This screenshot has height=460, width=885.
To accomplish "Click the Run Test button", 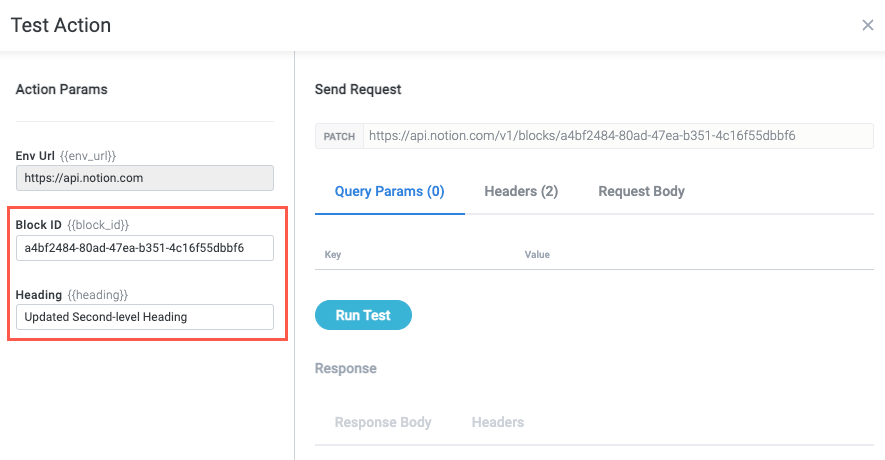I will pos(363,315).
